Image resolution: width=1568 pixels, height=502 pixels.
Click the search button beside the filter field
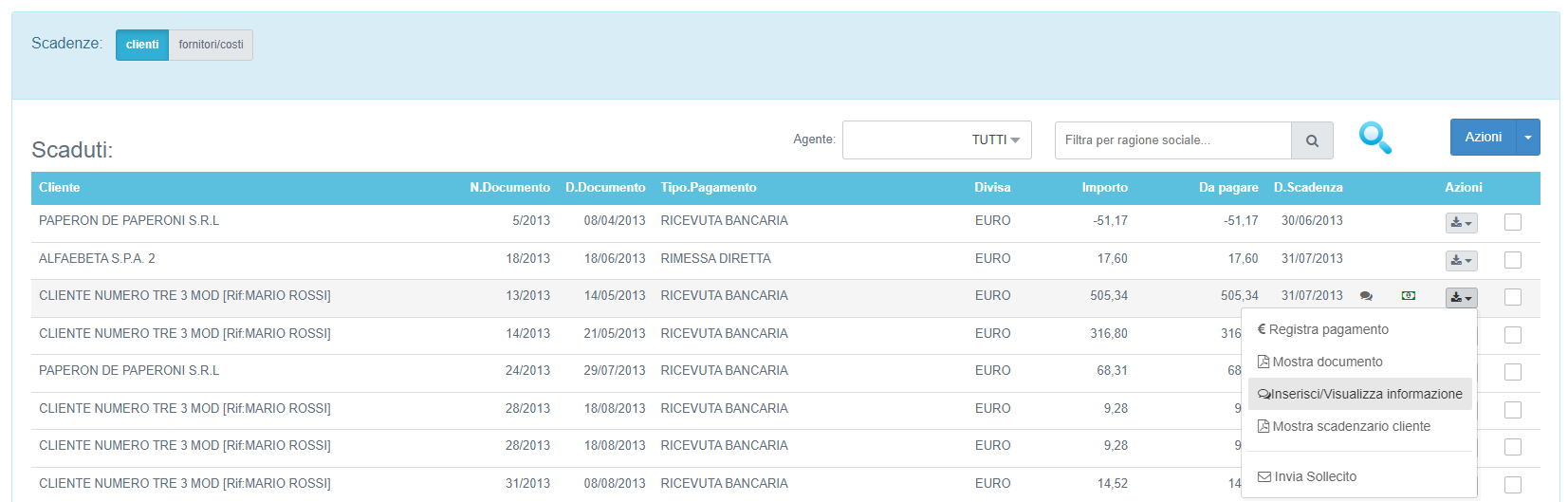[1312, 140]
